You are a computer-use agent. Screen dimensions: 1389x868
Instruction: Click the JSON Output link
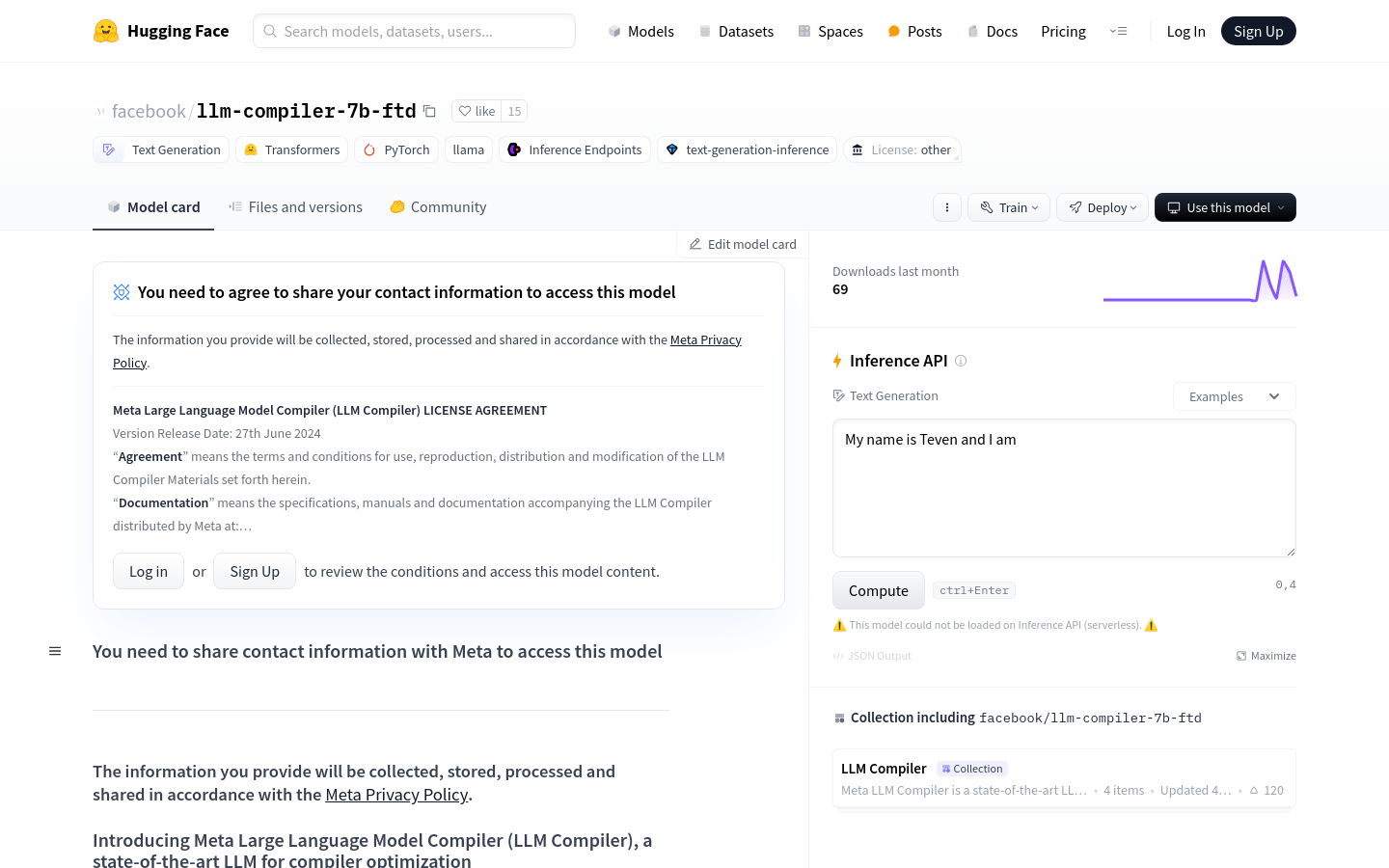(872, 656)
